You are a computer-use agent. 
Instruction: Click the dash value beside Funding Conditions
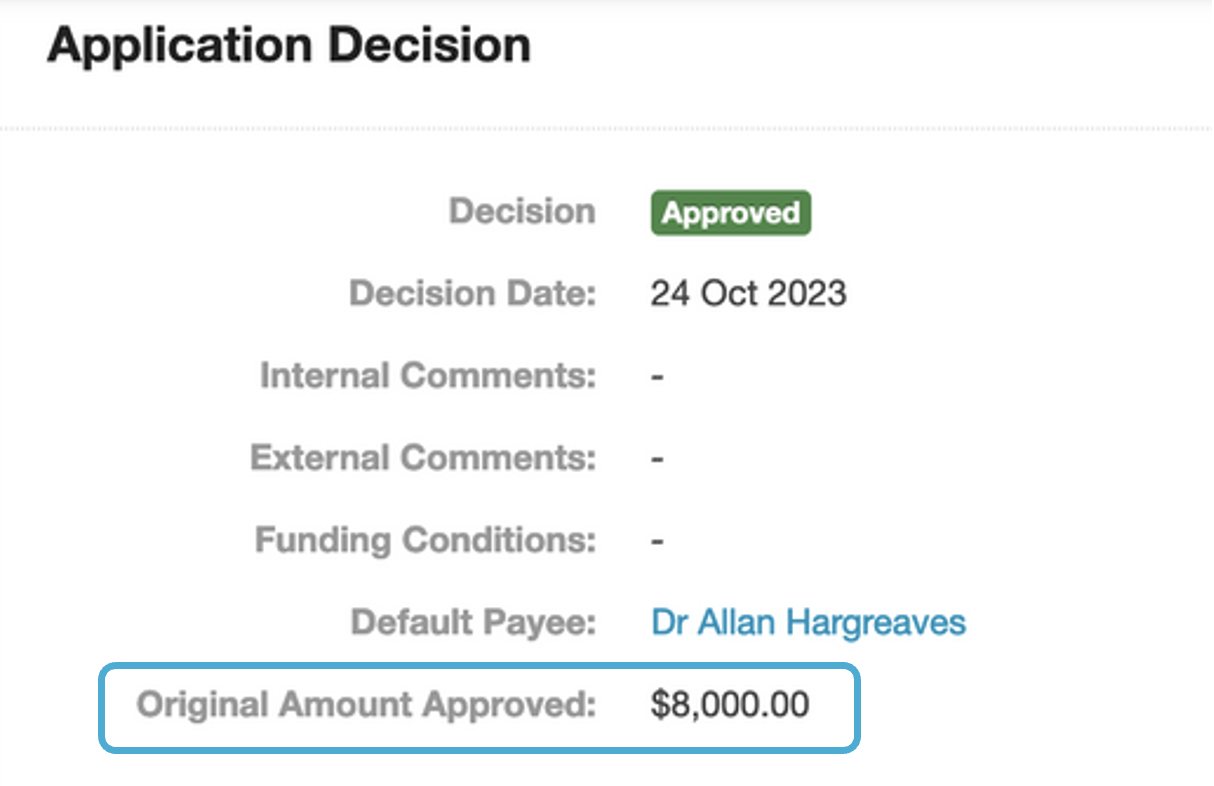(657, 542)
